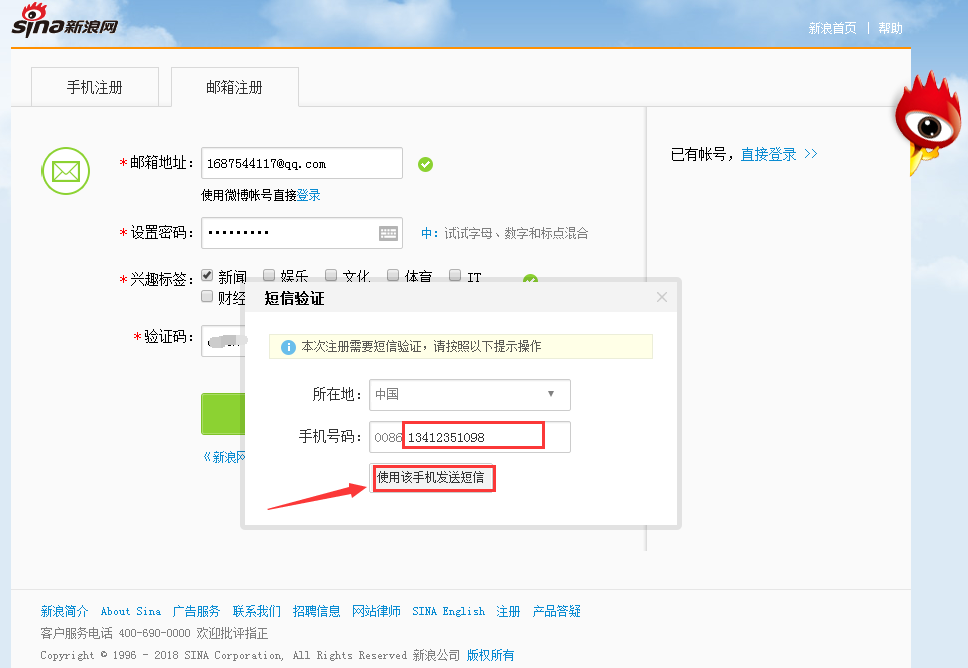The height and width of the screenshot is (668, 968).
Task: Open the 新浪首页 link in the header
Action: 832,28
